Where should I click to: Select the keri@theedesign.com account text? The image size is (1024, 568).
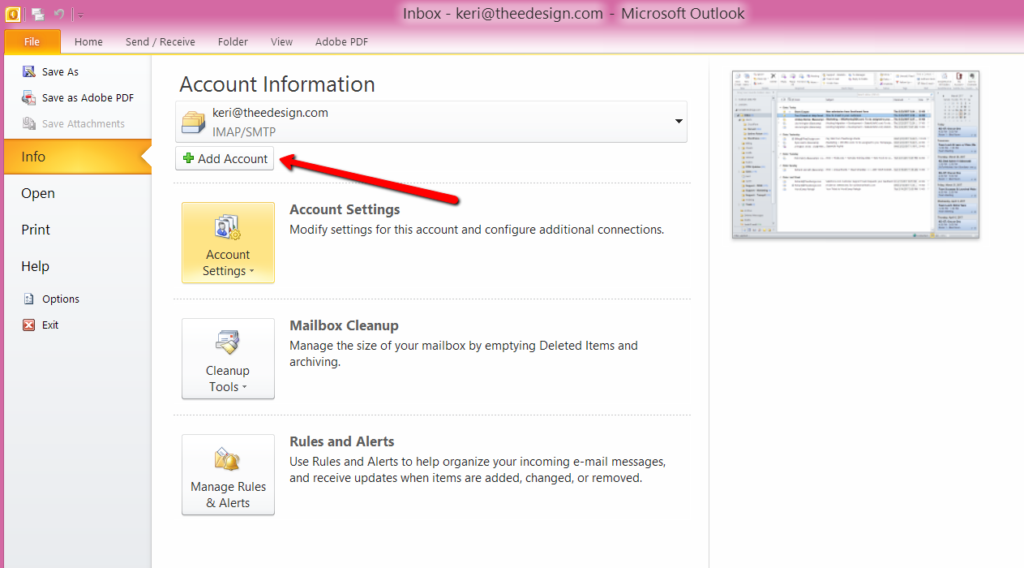(x=270, y=113)
